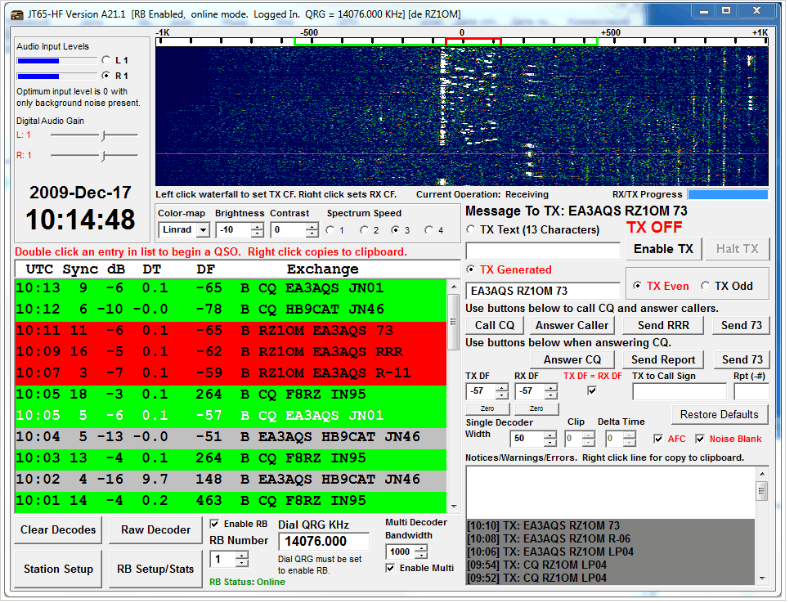788x603 pixels.
Task: Select notice [10:08] TX: EA3AQS RZ1OM R-06
Action: click(x=610, y=539)
